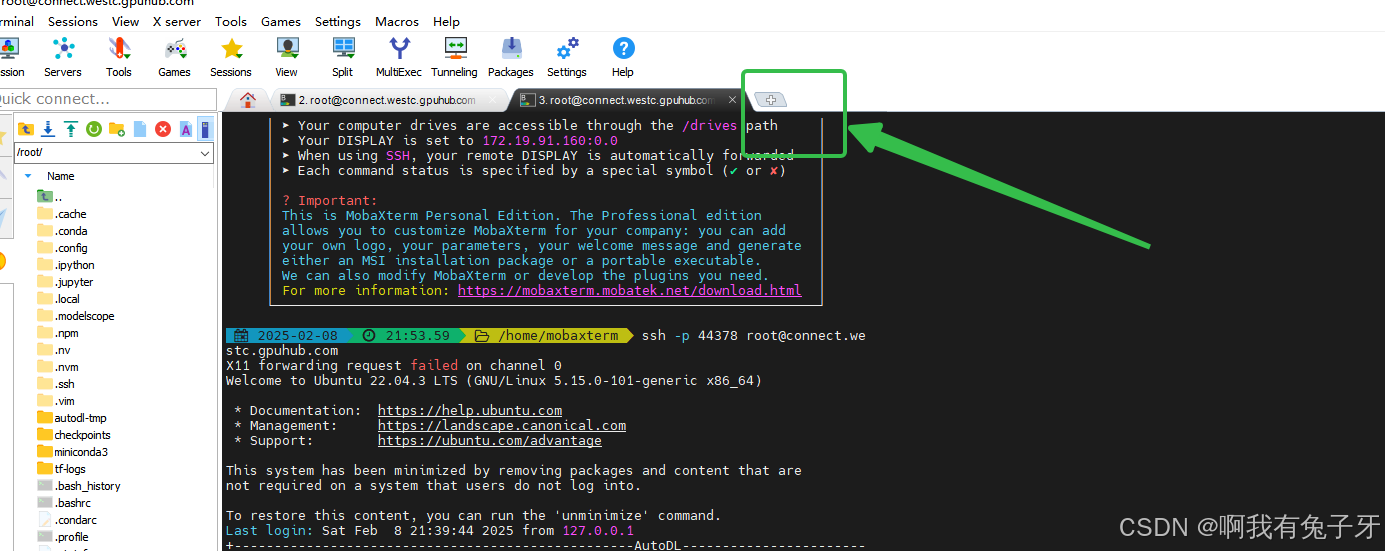Open the Tools menu
The width and height of the screenshot is (1385, 551).
[231, 21]
